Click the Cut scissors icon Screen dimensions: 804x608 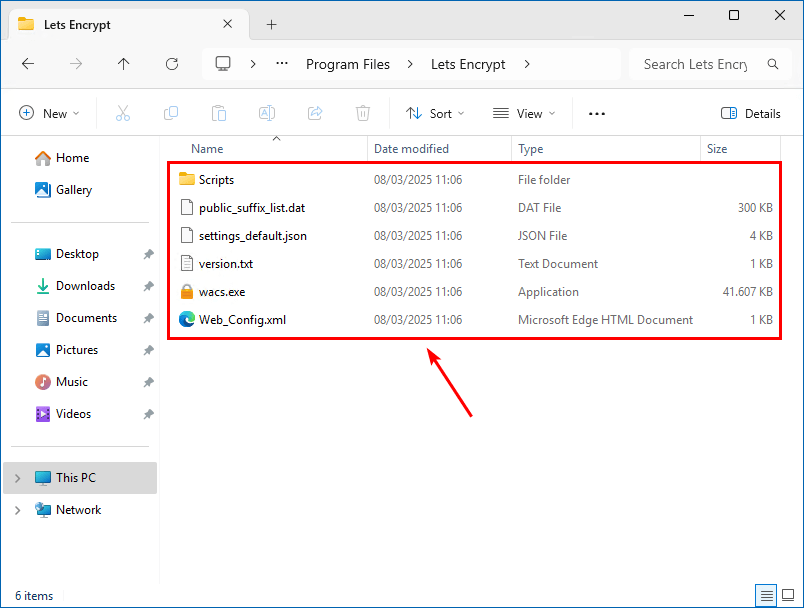pyautogui.click(x=123, y=113)
